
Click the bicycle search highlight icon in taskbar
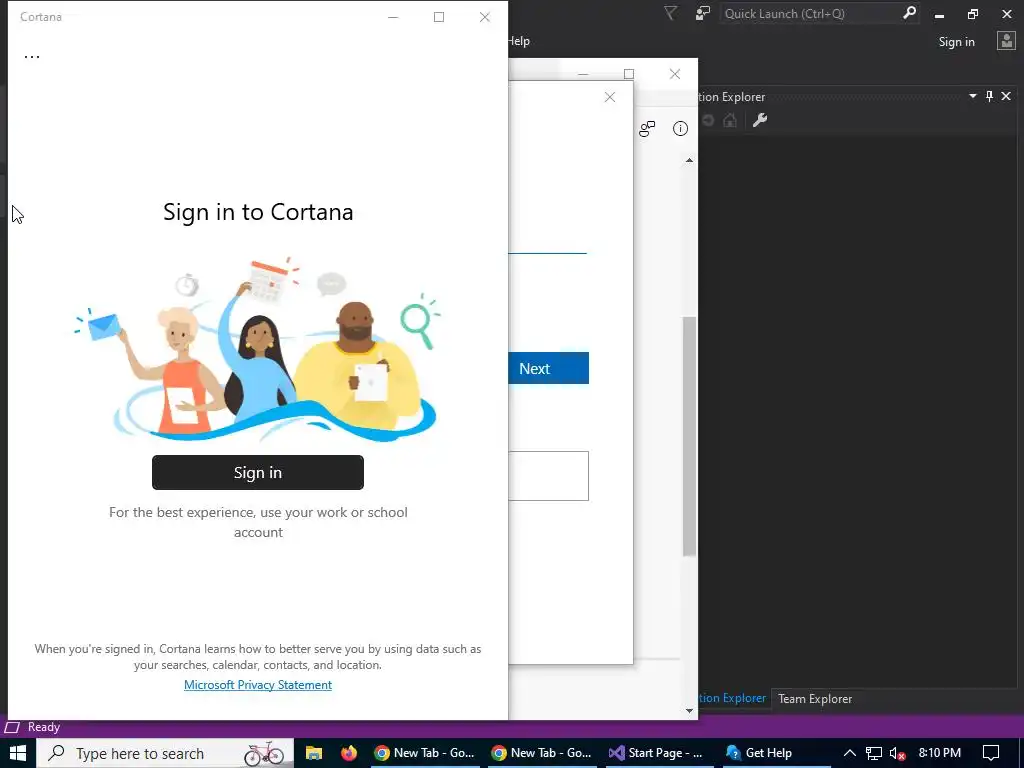[x=264, y=753]
